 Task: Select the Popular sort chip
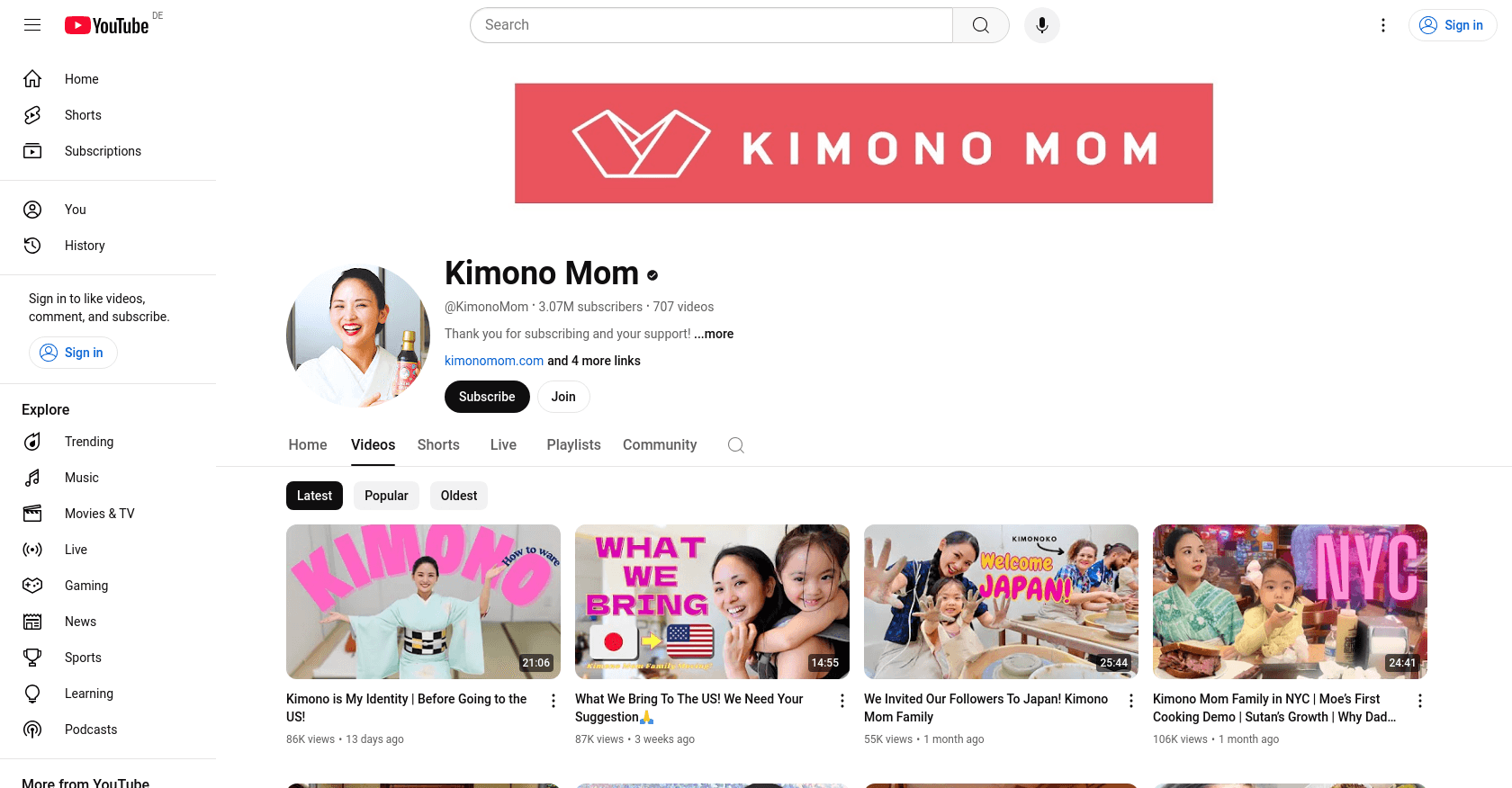[386, 496]
